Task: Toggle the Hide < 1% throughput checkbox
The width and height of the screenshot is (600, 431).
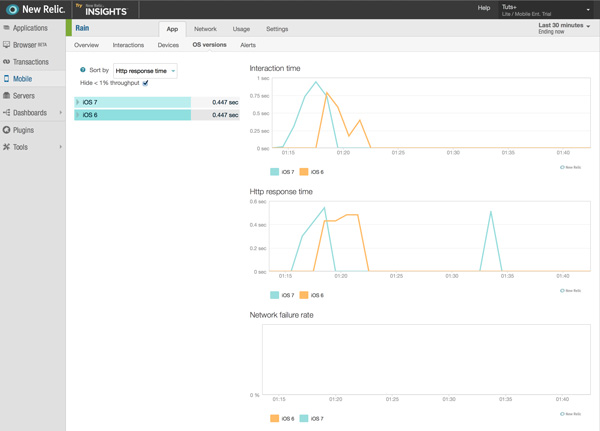Action: pos(145,83)
